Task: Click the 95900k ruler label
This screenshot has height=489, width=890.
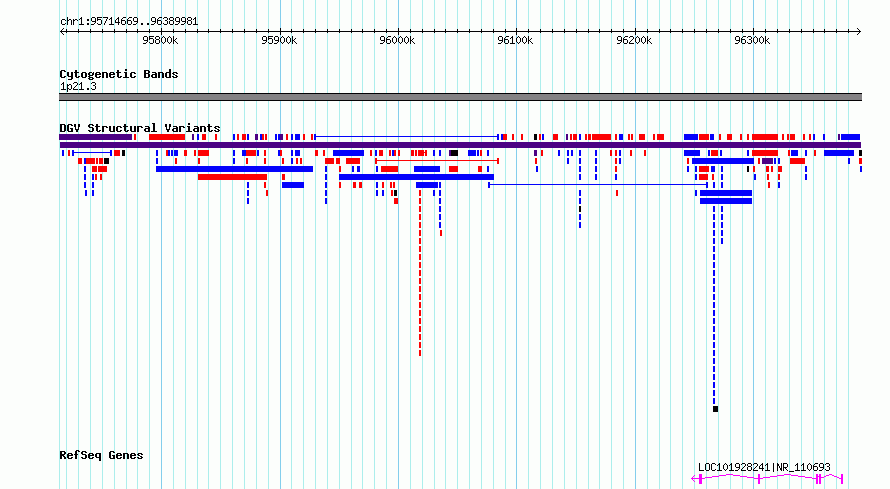Action: (x=279, y=40)
